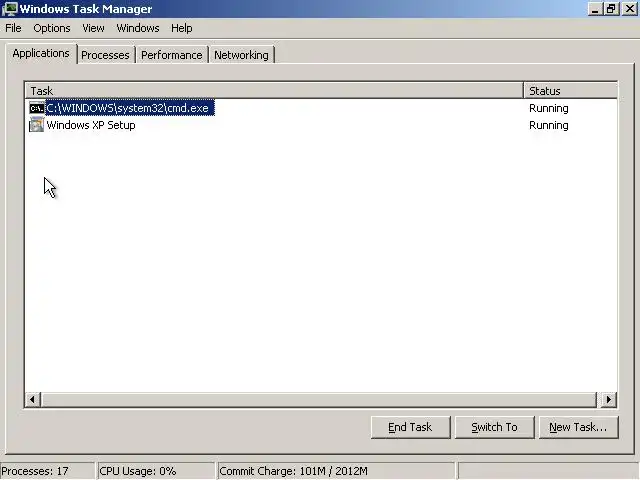Open the Help menu
Viewport: 640px width, 480px height.
click(x=182, y=28)
